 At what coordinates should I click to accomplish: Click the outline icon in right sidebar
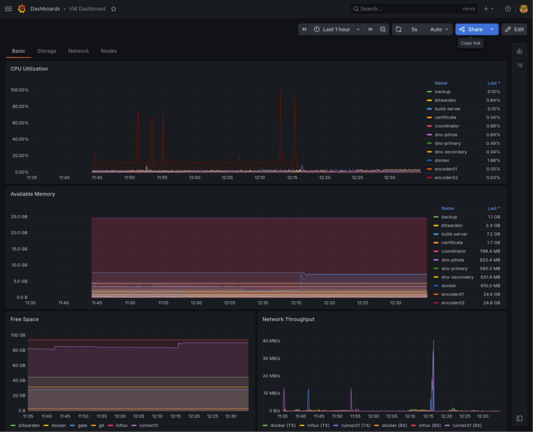click(519, 65)
